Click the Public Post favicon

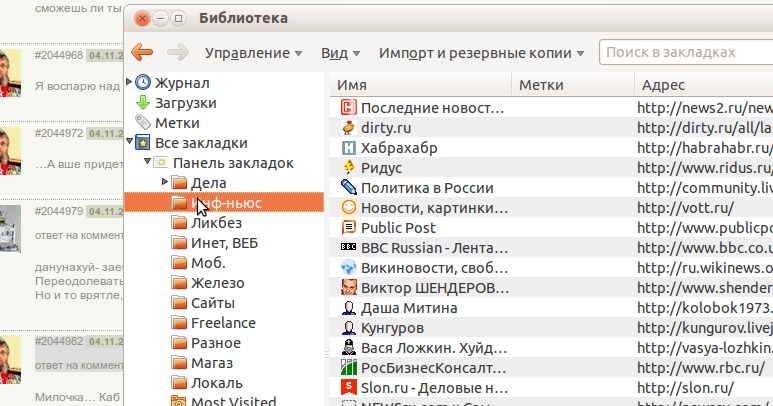click(349, 227)
